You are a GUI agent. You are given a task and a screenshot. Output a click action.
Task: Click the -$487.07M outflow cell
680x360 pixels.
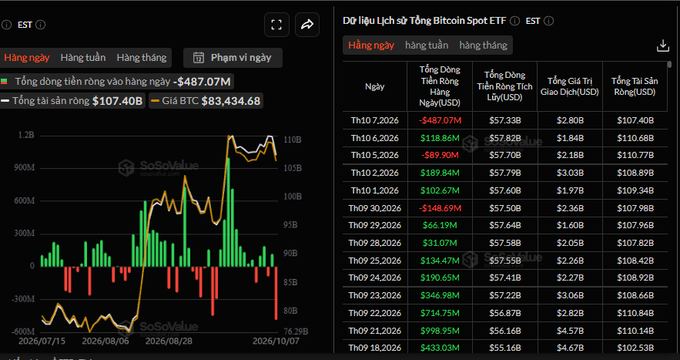coord(440,120)
